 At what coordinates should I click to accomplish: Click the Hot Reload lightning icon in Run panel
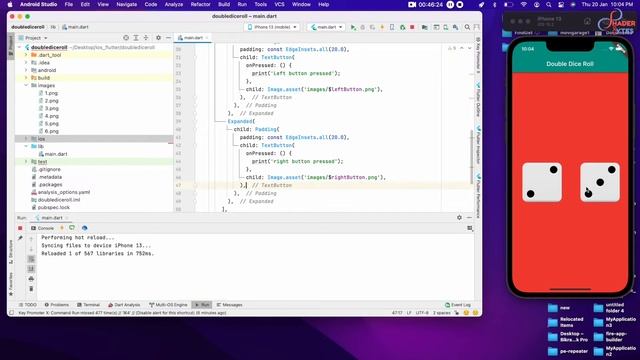pos(62,228)
